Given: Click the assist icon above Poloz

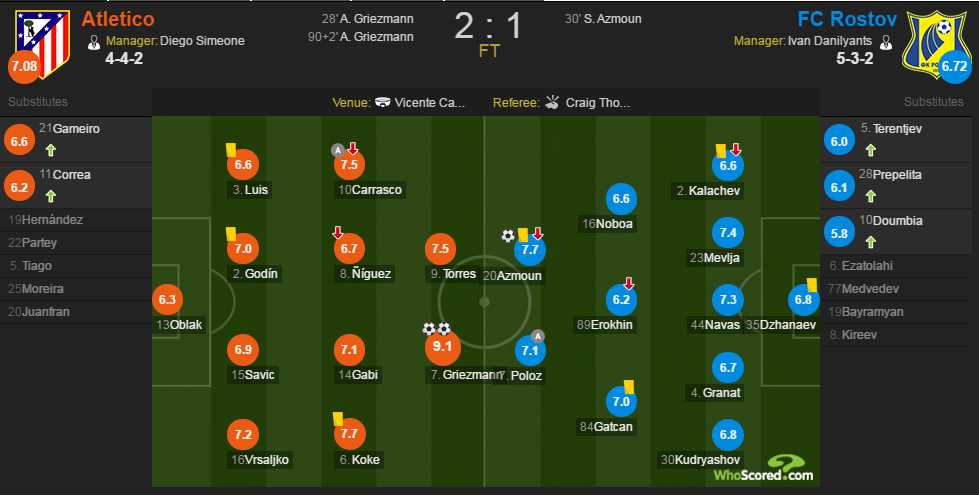Looking at the screenshot, I should (538, 336).
